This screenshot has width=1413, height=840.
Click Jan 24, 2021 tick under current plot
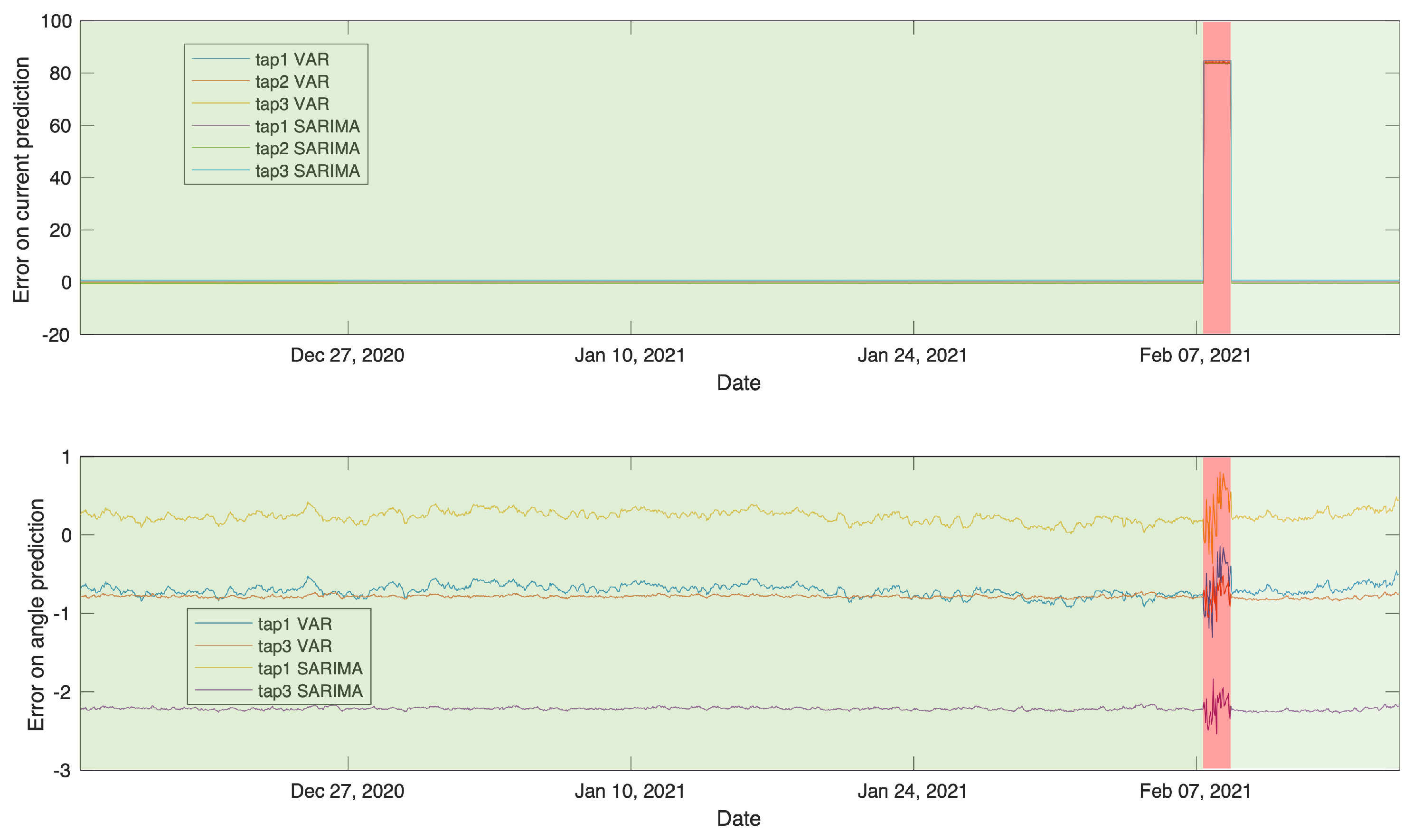(x=912, y=355)
